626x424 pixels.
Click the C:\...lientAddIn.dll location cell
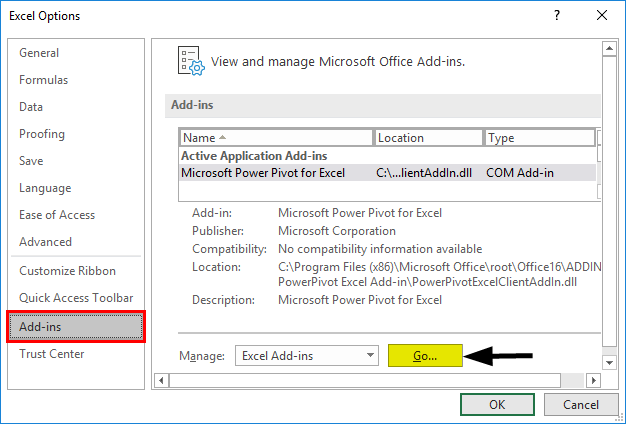click(x=424, y=173)
